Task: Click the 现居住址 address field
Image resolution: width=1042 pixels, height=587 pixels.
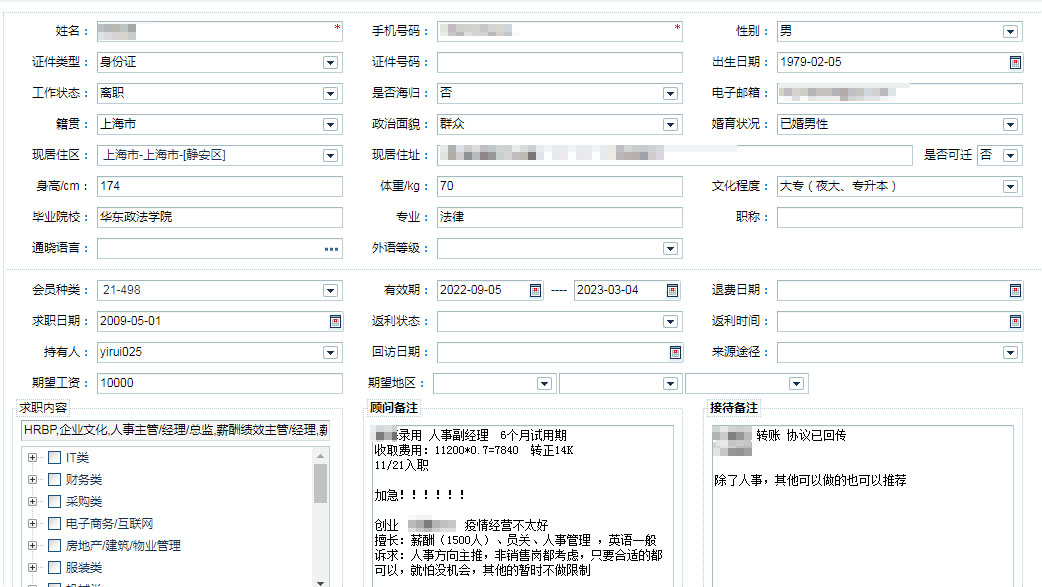Action: pos(675,156)
